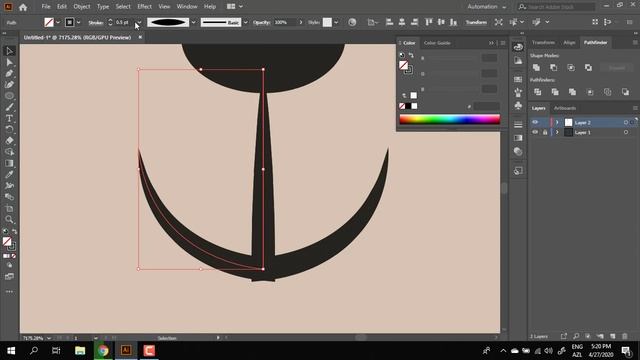
Task: Open Chrome from taskbar
Action: 103,351
